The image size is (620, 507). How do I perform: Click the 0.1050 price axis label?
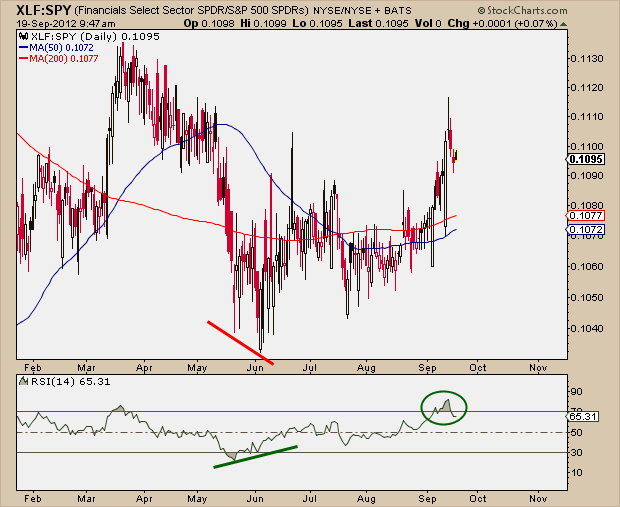pos(587,297)
